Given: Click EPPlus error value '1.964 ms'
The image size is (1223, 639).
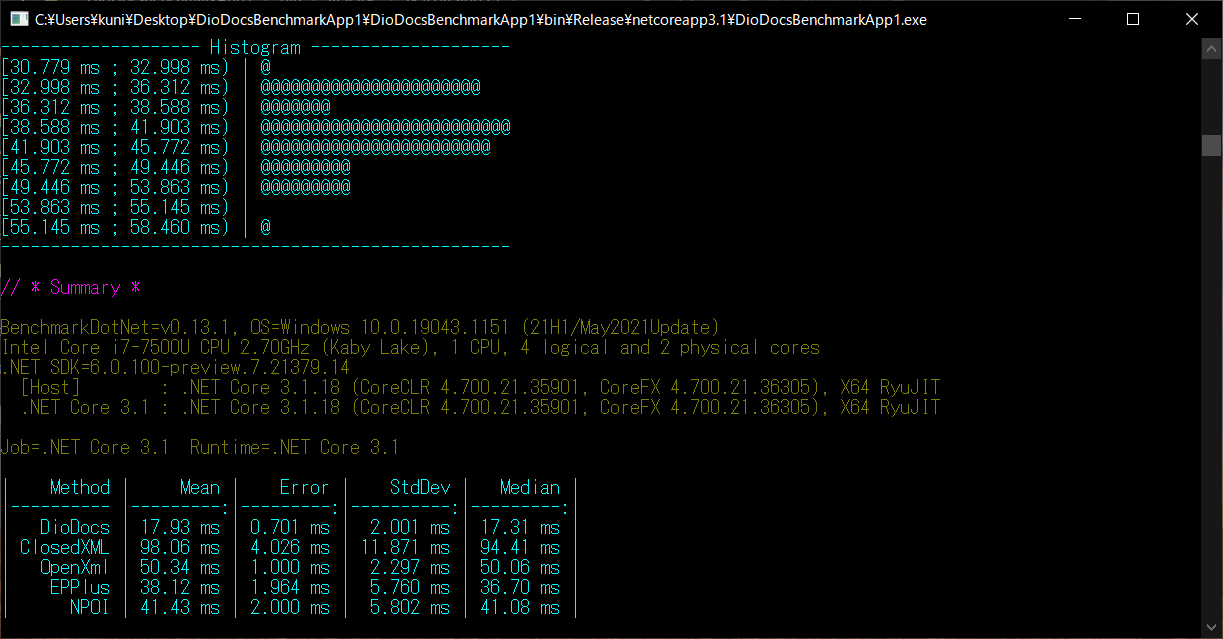Looking at the screenshot, I should tap(290, 587).
